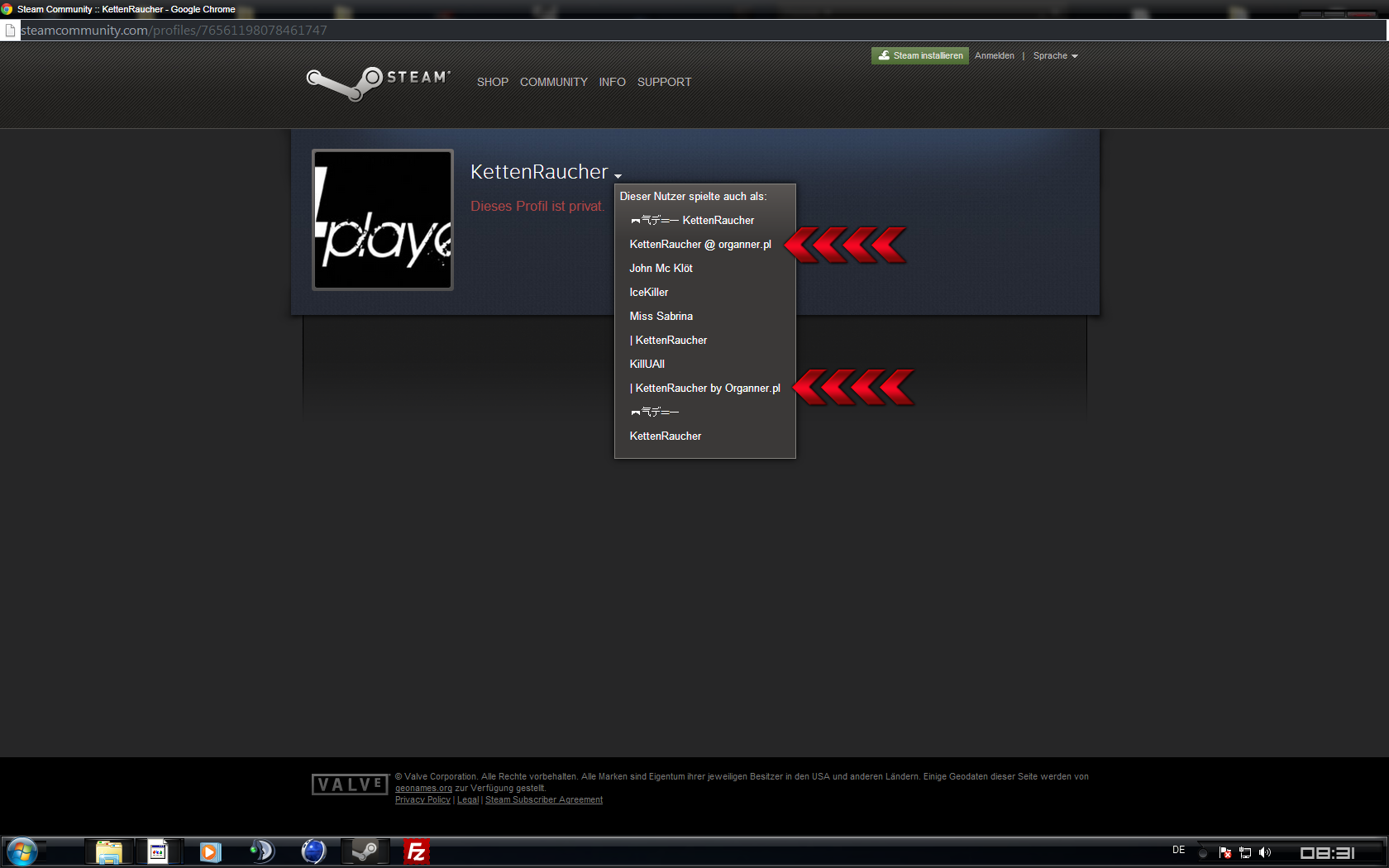Select last alias 'KettenRaucher' in list
The image size is (1389, 868).
pyautogui.click(x=665, y=436)
